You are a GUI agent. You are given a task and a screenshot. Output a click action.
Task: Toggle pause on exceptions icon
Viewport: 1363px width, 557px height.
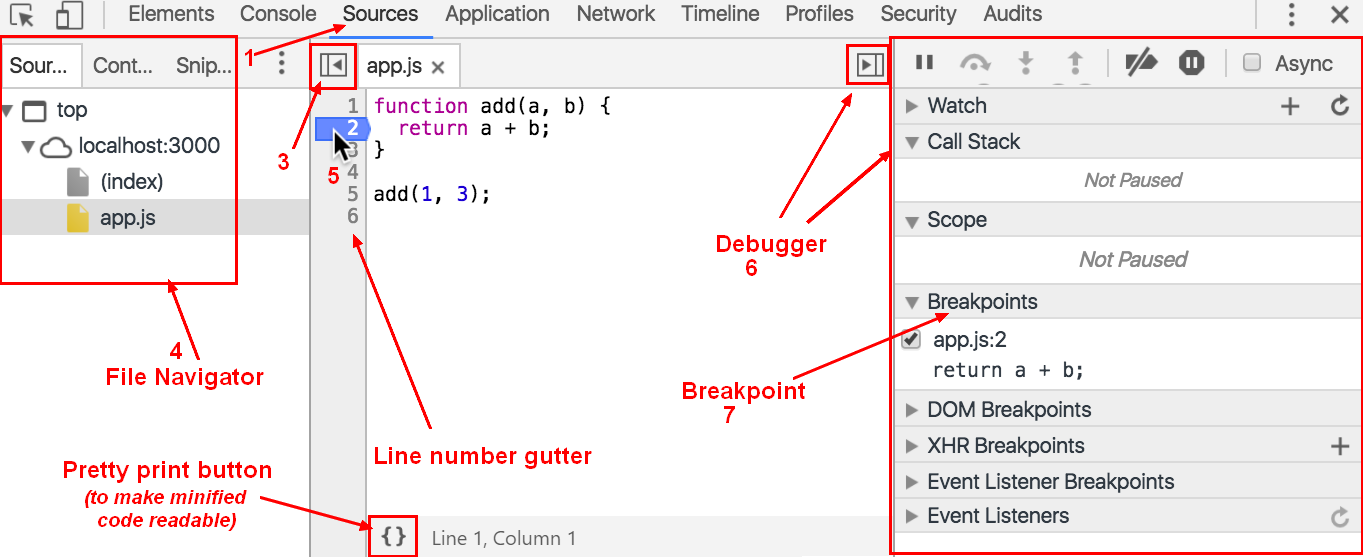point(1191,63)
